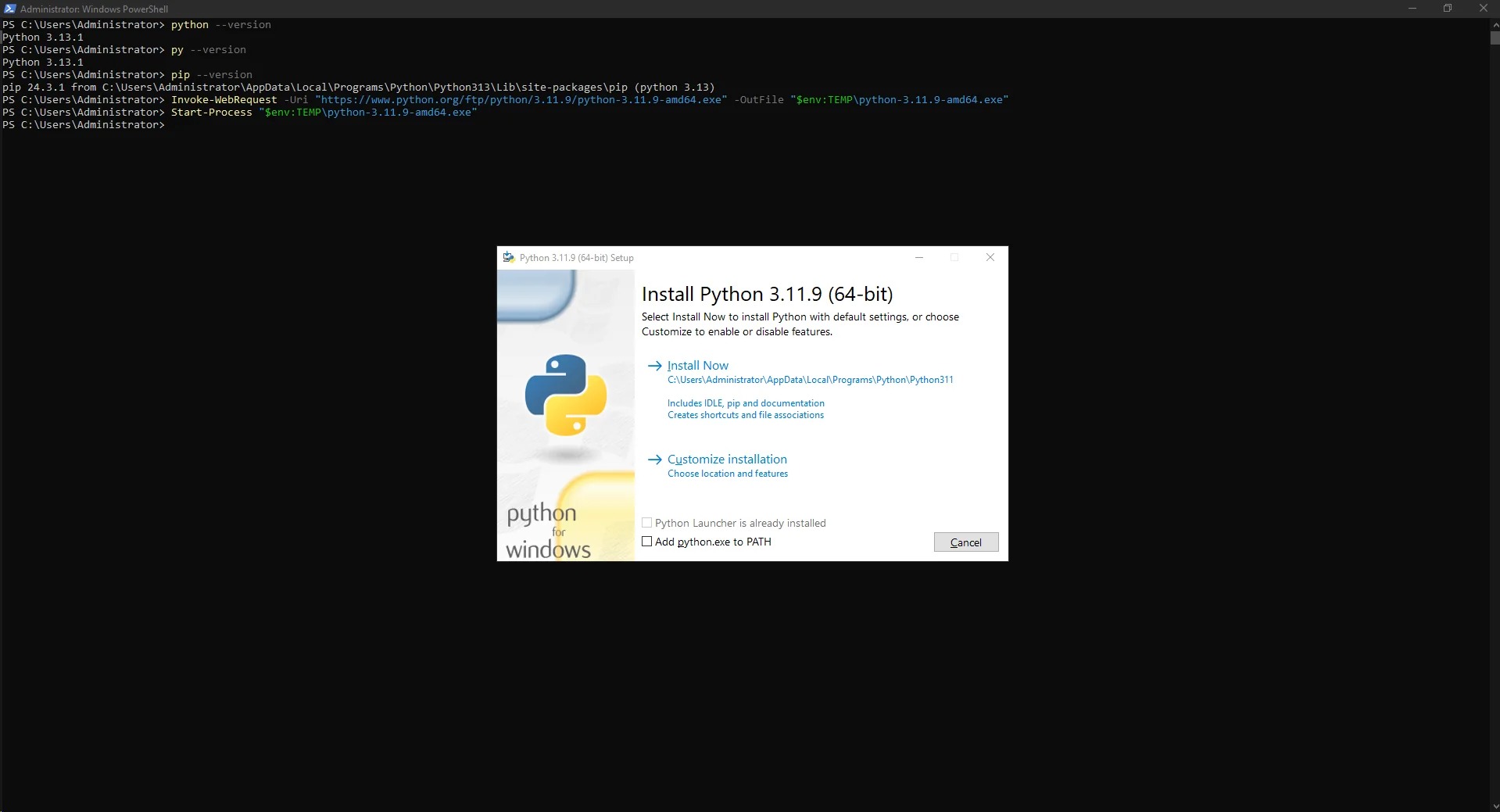Click the Customize installation arrow icon

pyautogui.click(x=655, y=460)
